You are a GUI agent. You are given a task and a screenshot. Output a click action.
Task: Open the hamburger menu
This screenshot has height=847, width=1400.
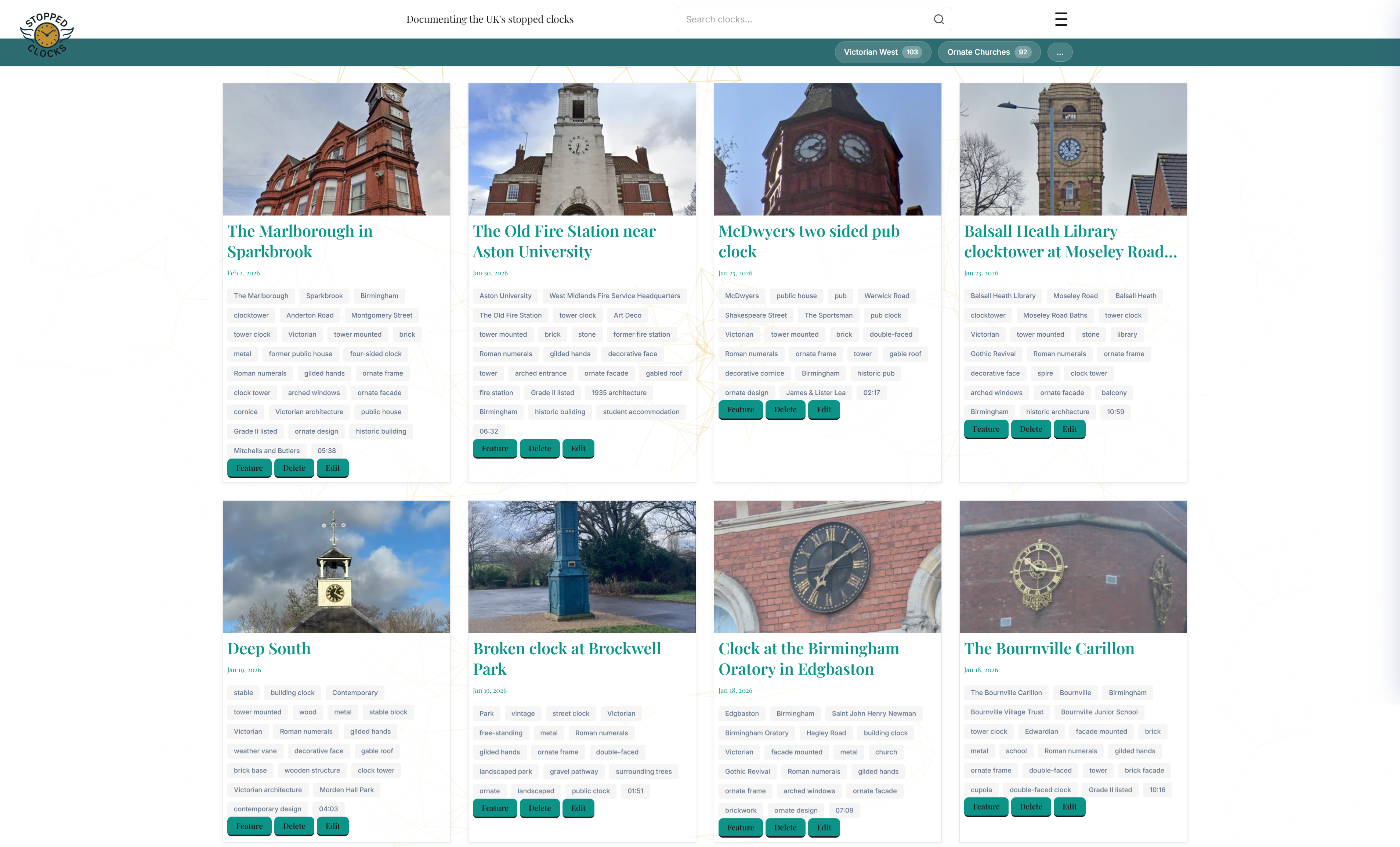(x=1060, y=19)
